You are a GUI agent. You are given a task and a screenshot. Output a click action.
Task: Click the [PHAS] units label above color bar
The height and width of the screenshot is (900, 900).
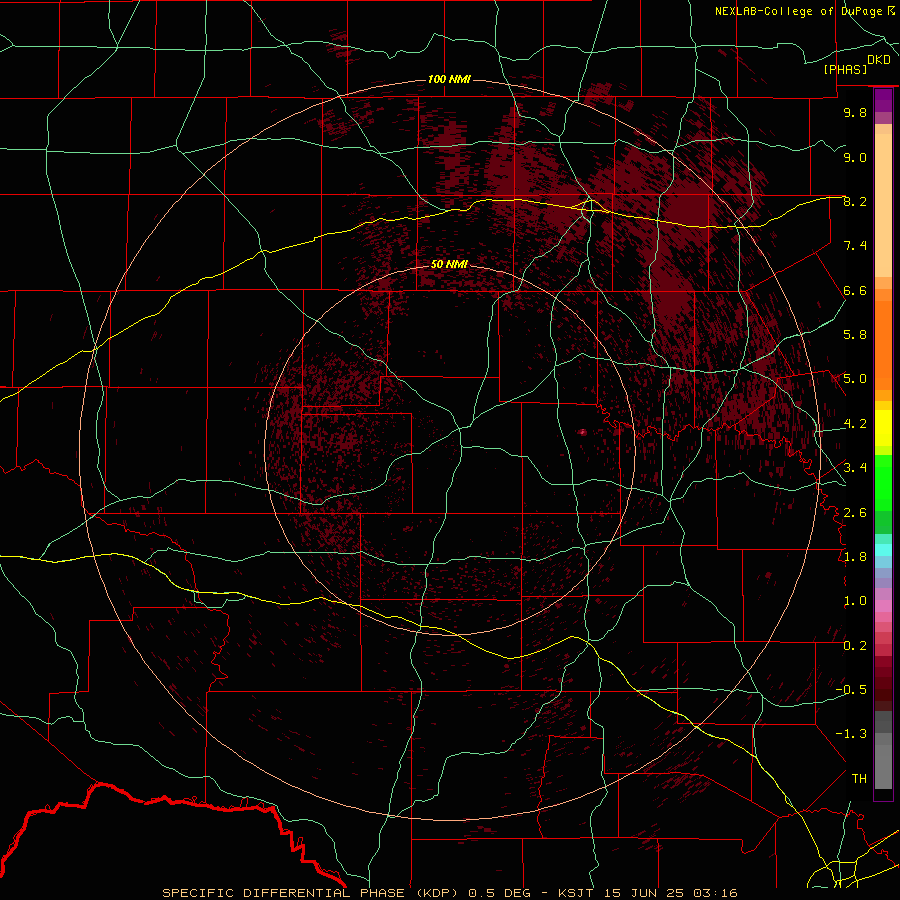click(x=845, y=69)
